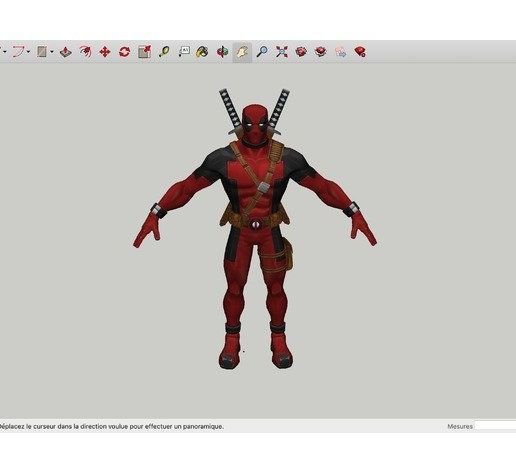Open the Arc tool variants dropdown arrow
The width and height of the screenshot is (516, 472).
pyautogui.click(x=28, y=52)
